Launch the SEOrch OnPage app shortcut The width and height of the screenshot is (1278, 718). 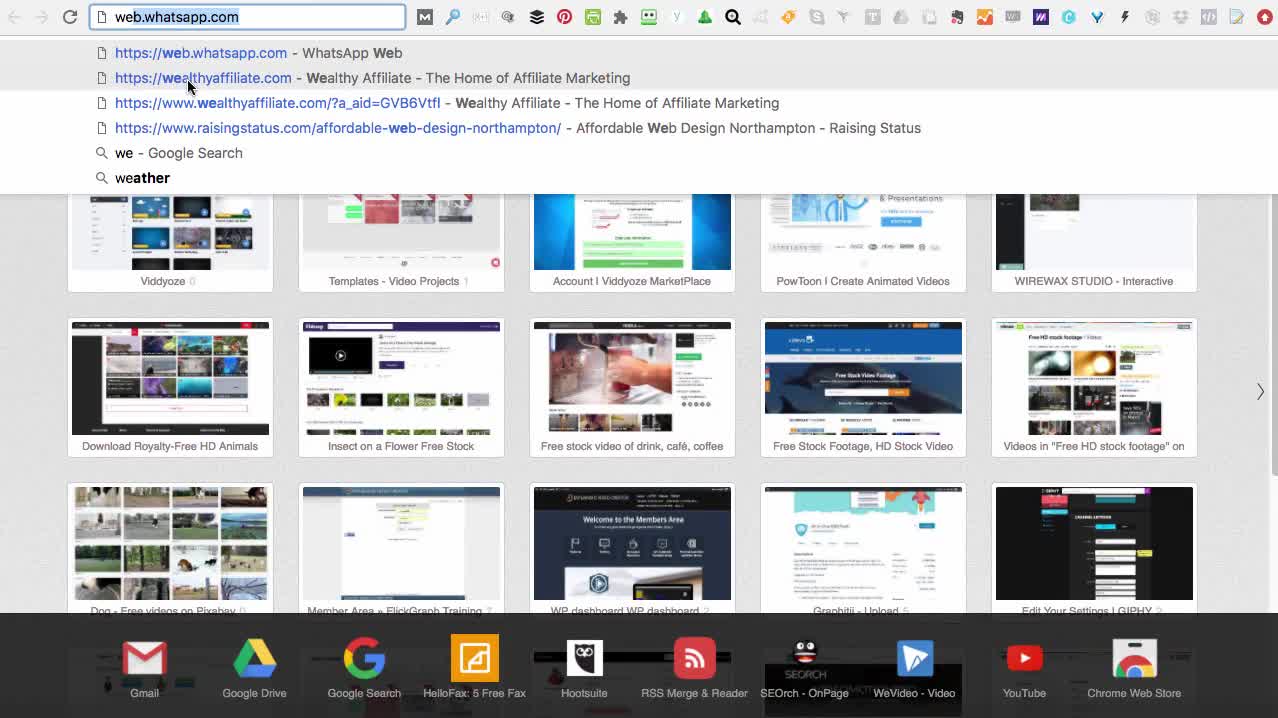[x=804, y=668]
